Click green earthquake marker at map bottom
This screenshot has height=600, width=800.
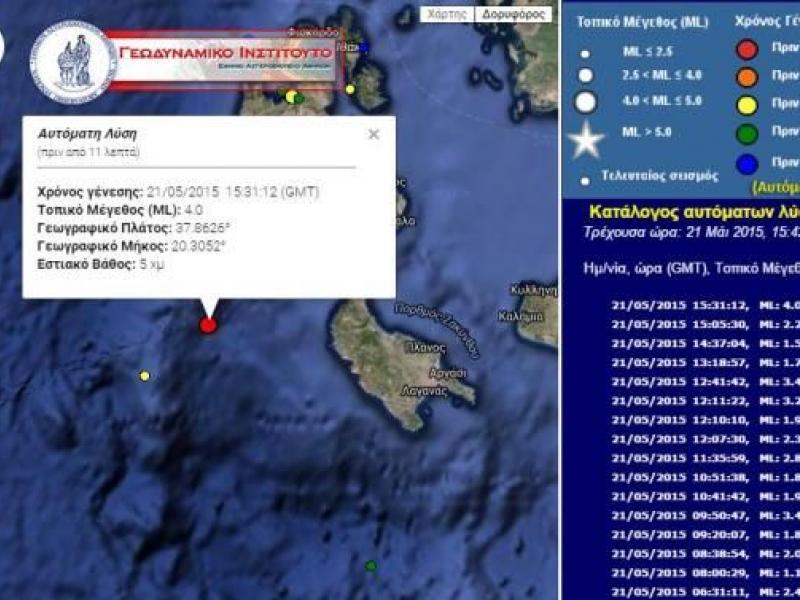pos(371,566)
